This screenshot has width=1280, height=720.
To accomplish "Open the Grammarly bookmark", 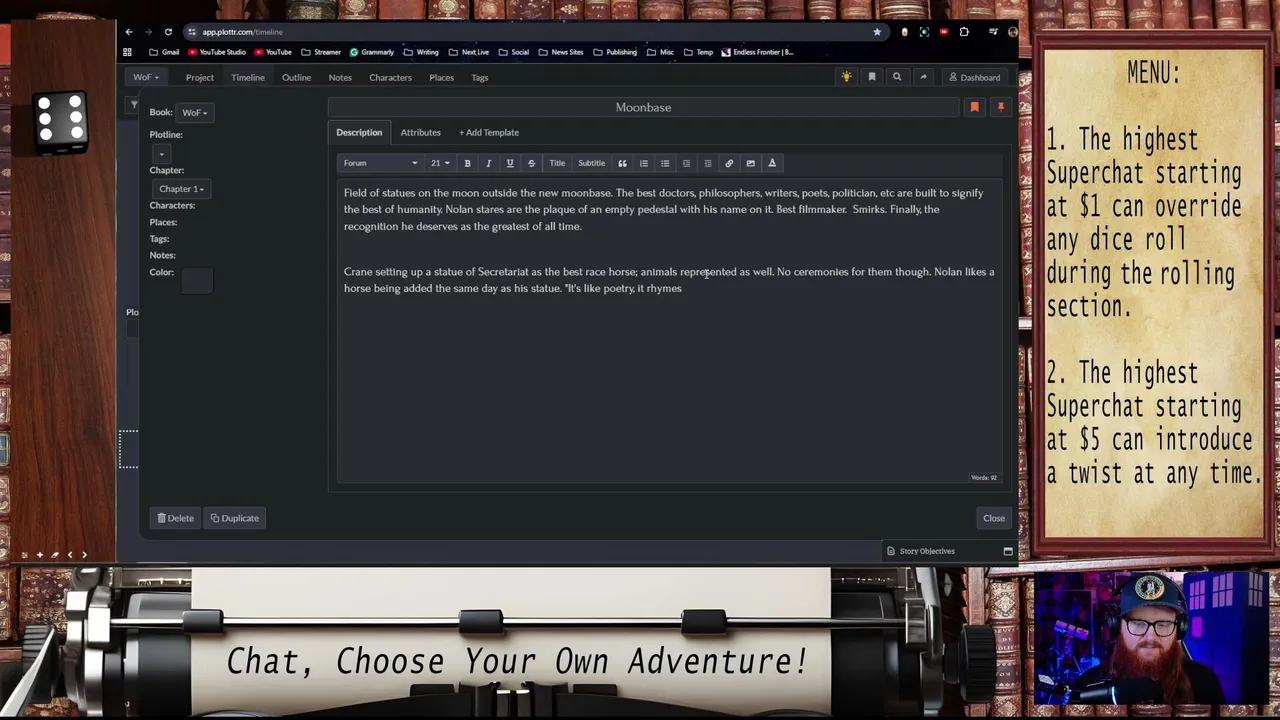I will (371, 52).
